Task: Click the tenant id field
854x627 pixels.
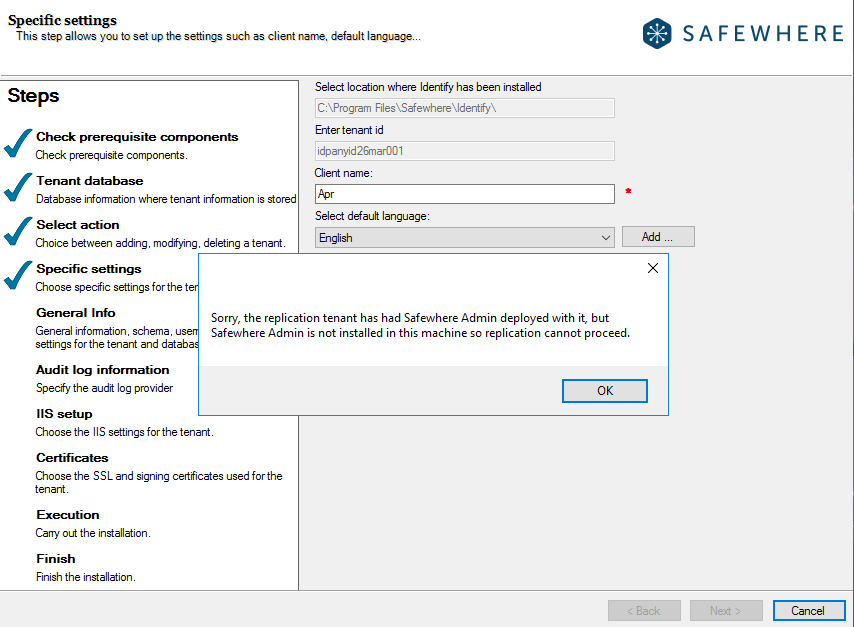Action: pos(465,151)
